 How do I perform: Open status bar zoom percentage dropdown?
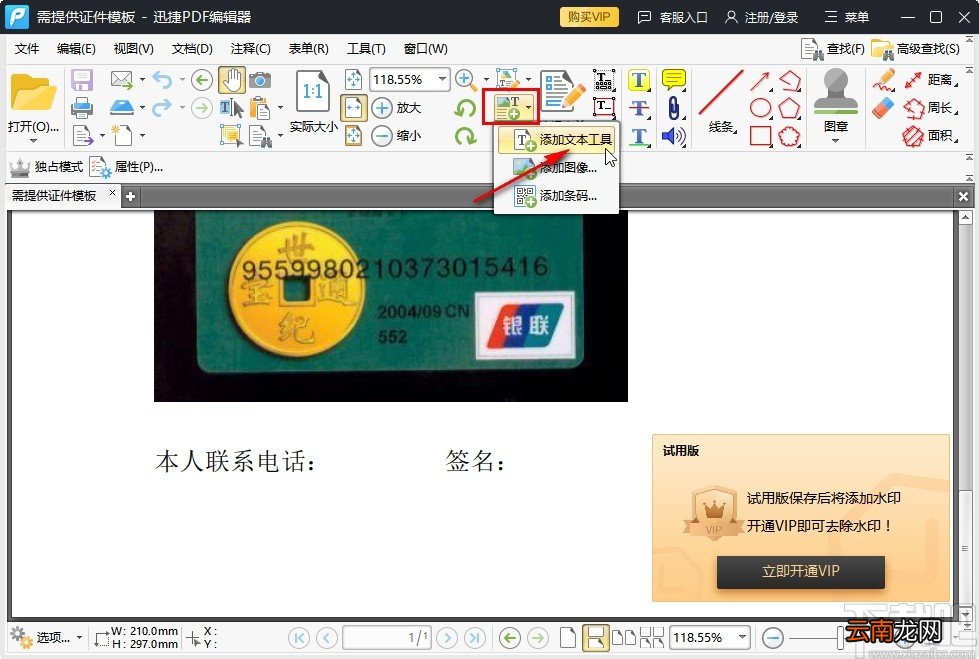click(742, 638)
